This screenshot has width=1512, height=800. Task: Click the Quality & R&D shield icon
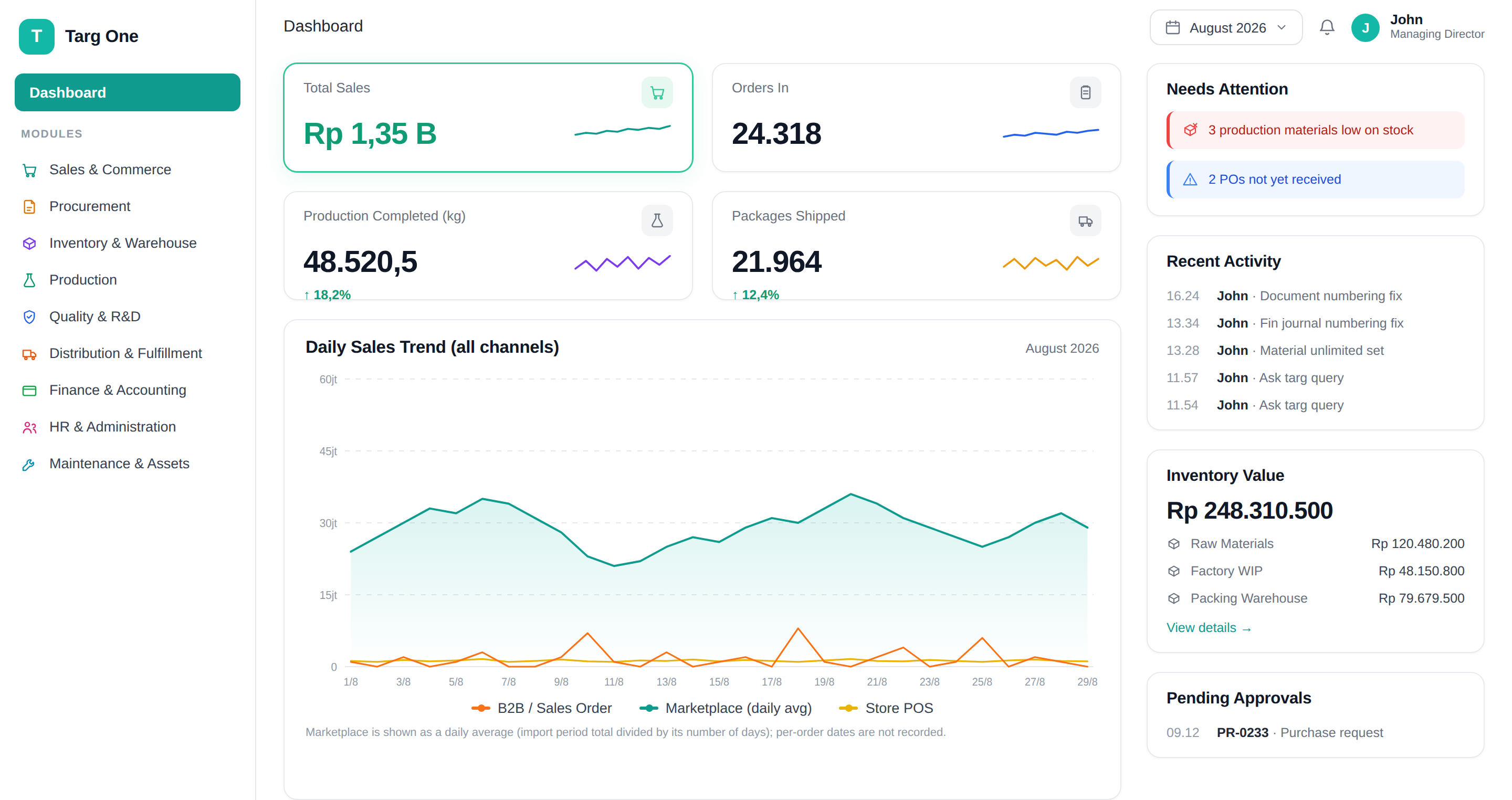tap(29, 317)
